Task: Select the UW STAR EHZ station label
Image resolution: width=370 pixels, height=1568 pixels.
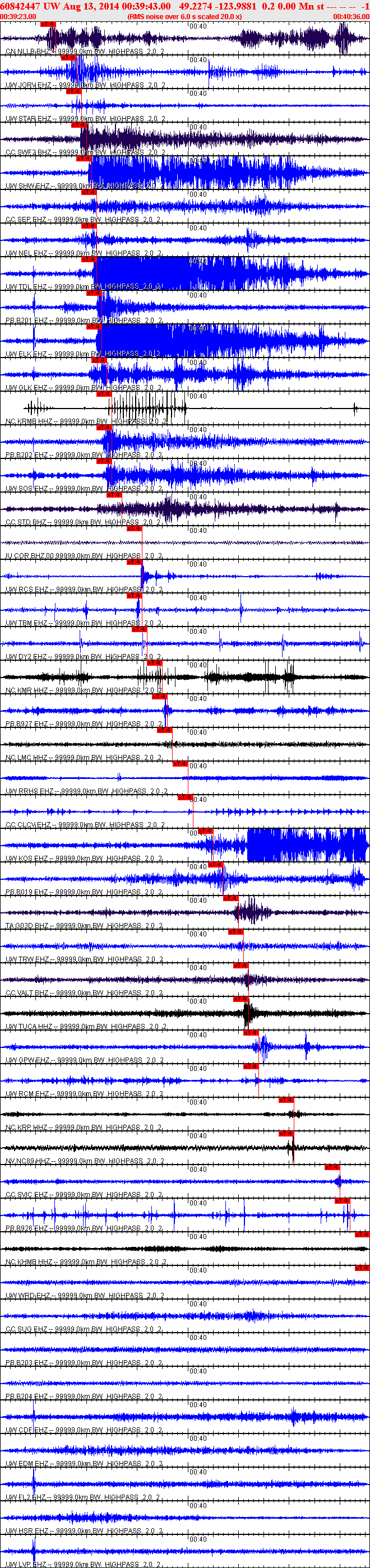Action: click(x=85, y=119)
